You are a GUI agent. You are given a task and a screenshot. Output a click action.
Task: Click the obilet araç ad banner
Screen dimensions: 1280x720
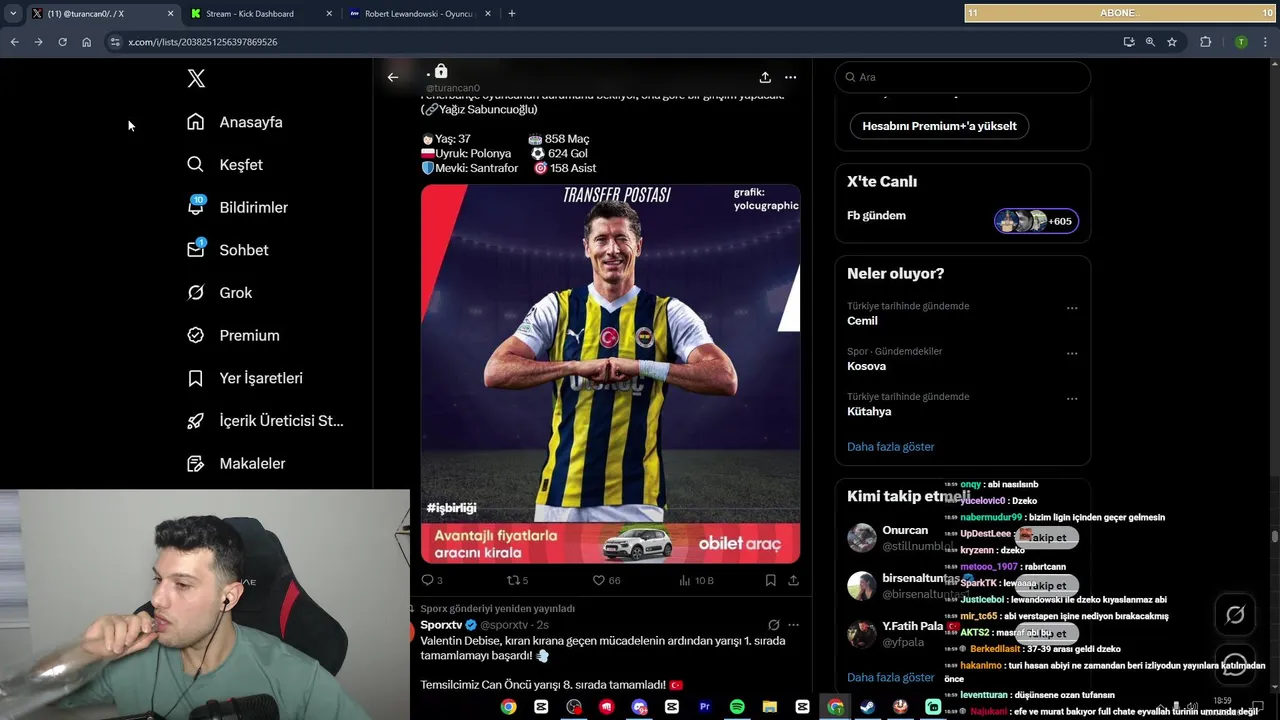610,543
